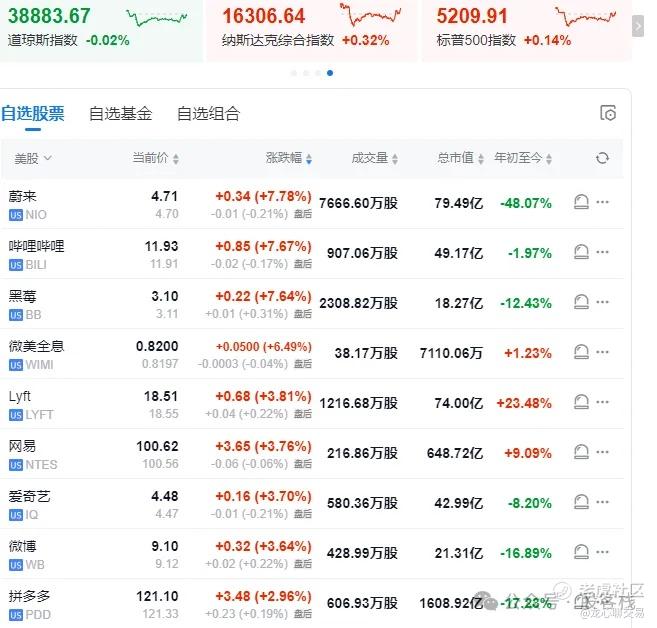The height and width of the screenshot is (628, 657).
Task: Open 网易 stock page
Action: click(x=23, y=446)
